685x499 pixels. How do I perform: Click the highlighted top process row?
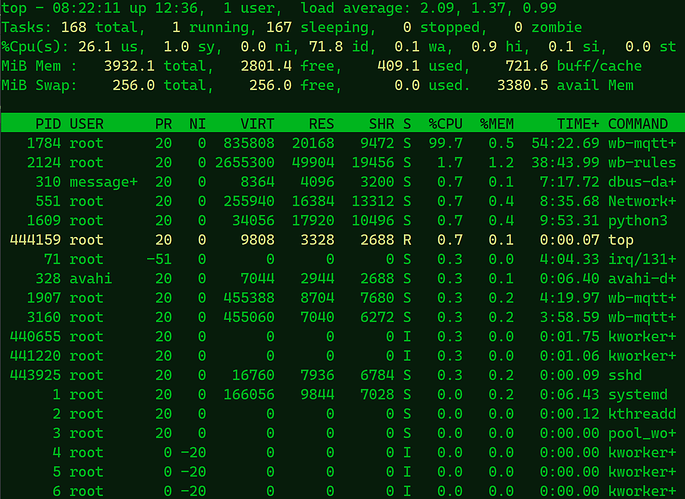[340, 240]
